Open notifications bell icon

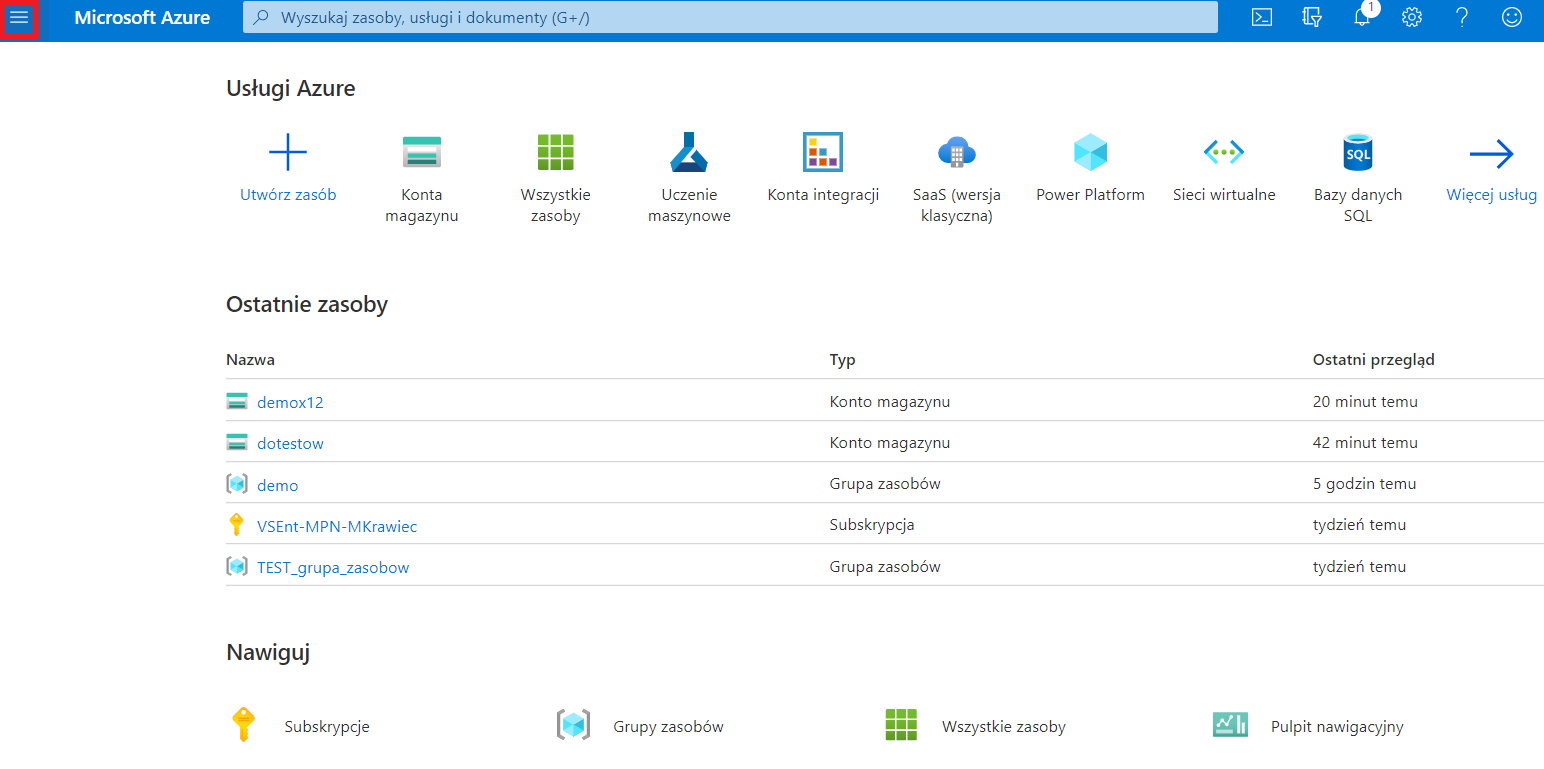(x=1361, y=17)
